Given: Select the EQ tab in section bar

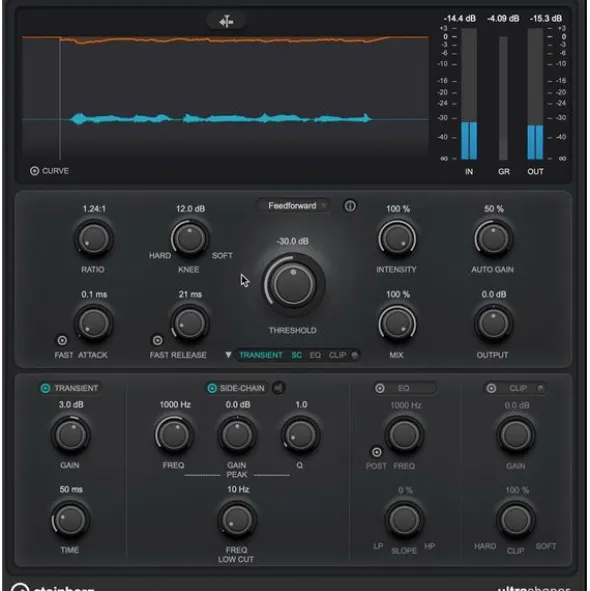Looking at the screenshot, I should pyautogui.click(x=315, y=355).
